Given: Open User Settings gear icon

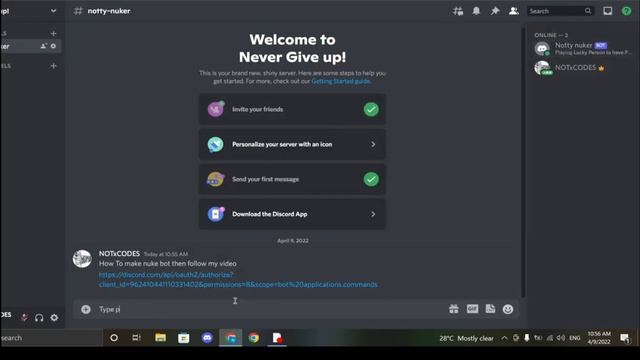Looking at the screenshot, I should [x=54, y=318].
